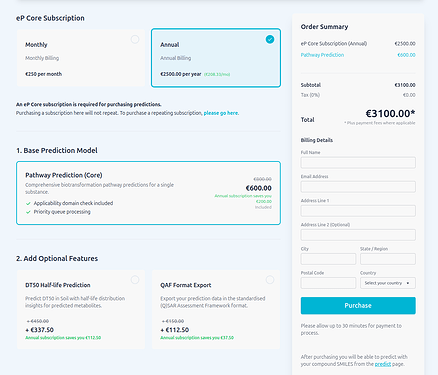Select the Monthly billing radio button
The width and height of the screenshot is (438, 375).
135,39
